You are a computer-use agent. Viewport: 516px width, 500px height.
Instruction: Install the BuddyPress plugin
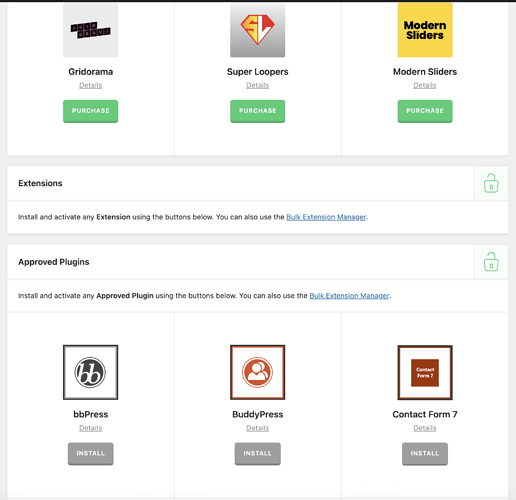pyautogui.click(x=257, y=454)
